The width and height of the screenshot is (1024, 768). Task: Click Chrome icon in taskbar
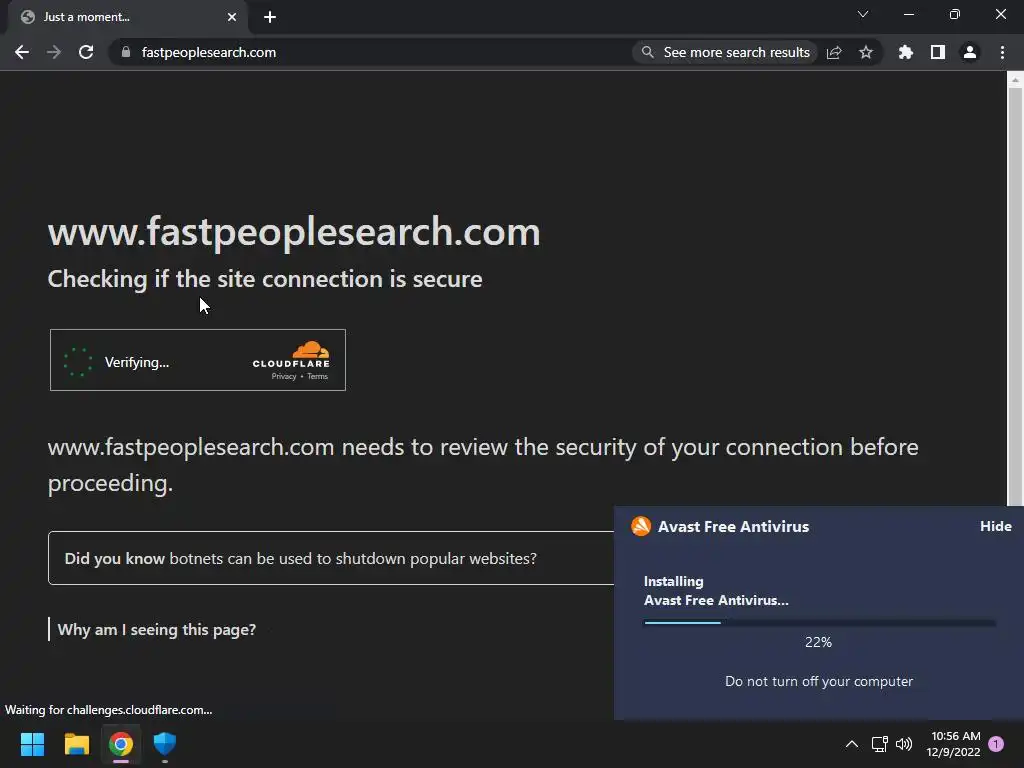point(121,744)
